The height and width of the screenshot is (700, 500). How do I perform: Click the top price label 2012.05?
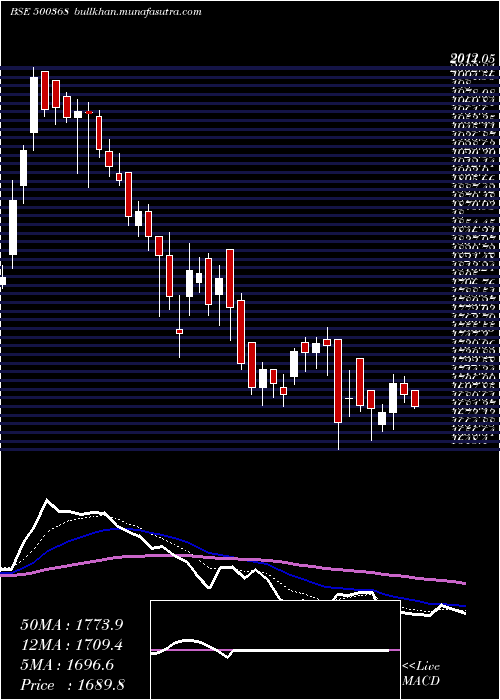tap(473, 58)
